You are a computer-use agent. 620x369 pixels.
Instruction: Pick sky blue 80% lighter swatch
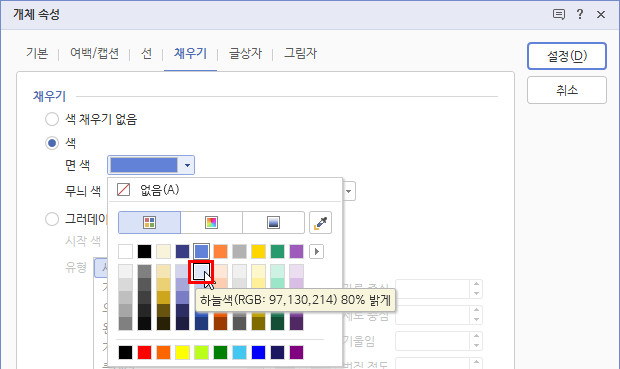[x=201, y=271]
